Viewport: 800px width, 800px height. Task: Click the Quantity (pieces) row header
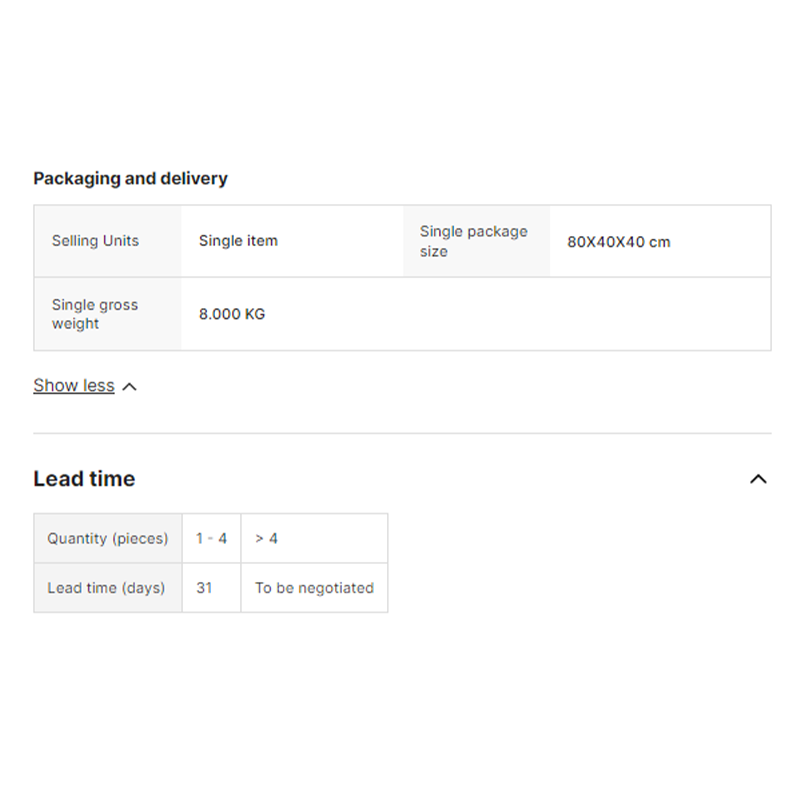(108, 539)
